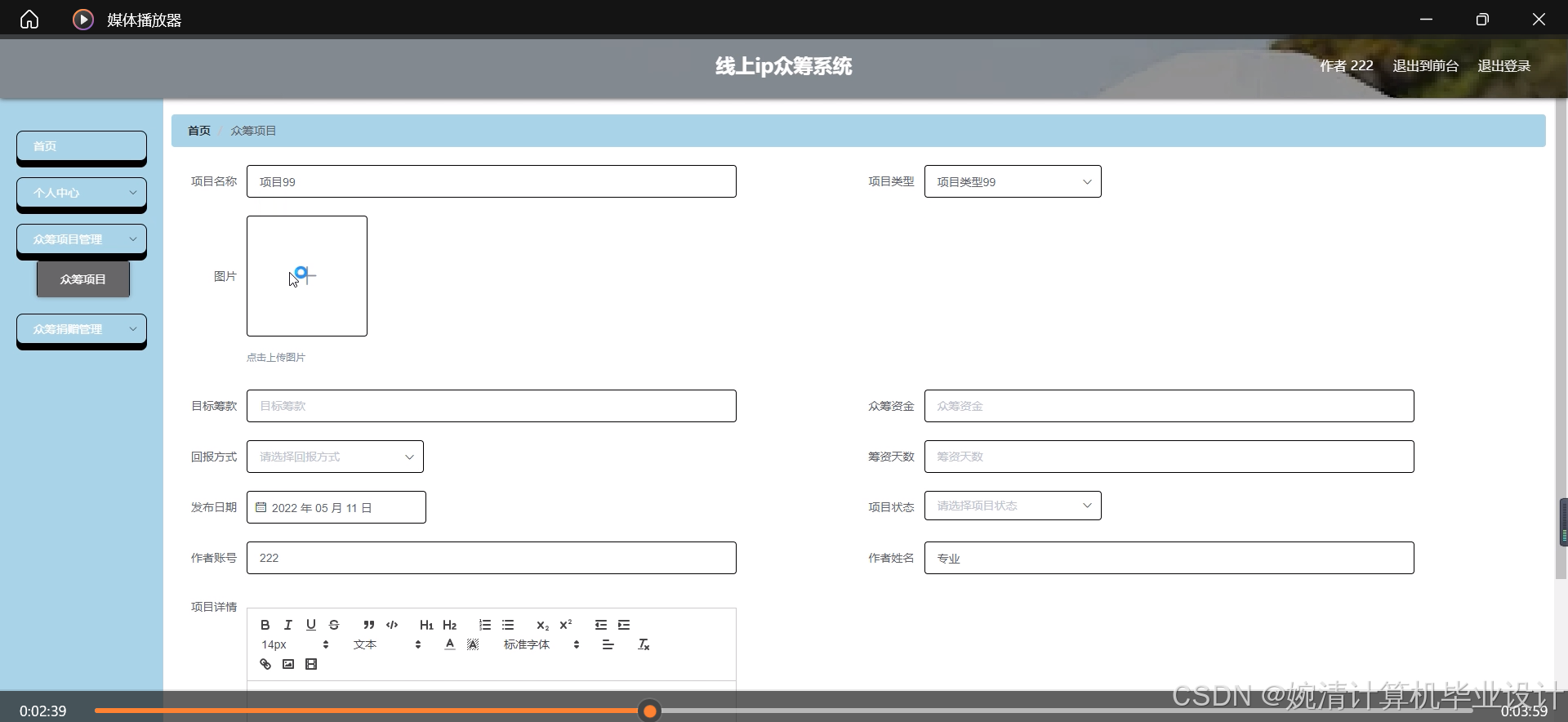This screenshot has height=722, width=1568.
Task: Open the 标准字体 font family dropdown
Action: 541,644
